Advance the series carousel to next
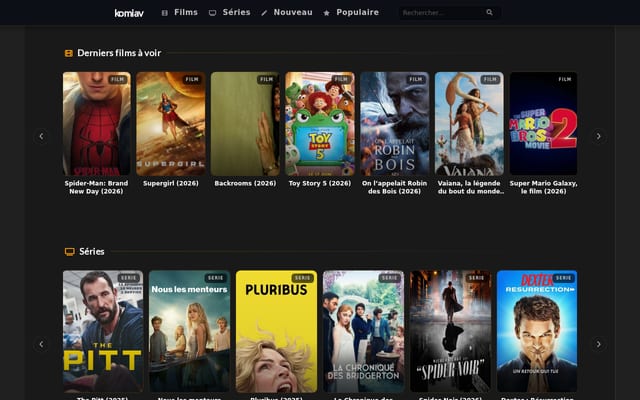The image size is (640, 400). point(598,344)
